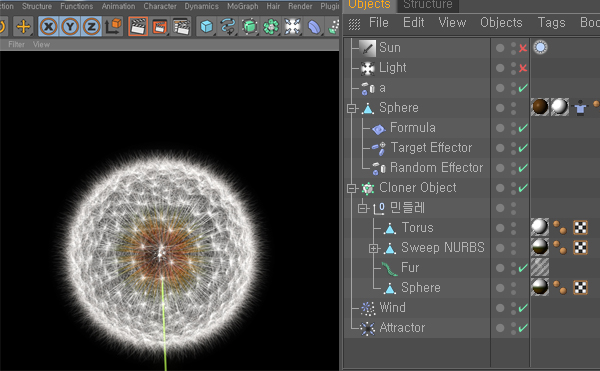Disable the Random Effector checkmark
This screenshot has height=371, width=600.
pyautogui.click(x=523, y=168)
